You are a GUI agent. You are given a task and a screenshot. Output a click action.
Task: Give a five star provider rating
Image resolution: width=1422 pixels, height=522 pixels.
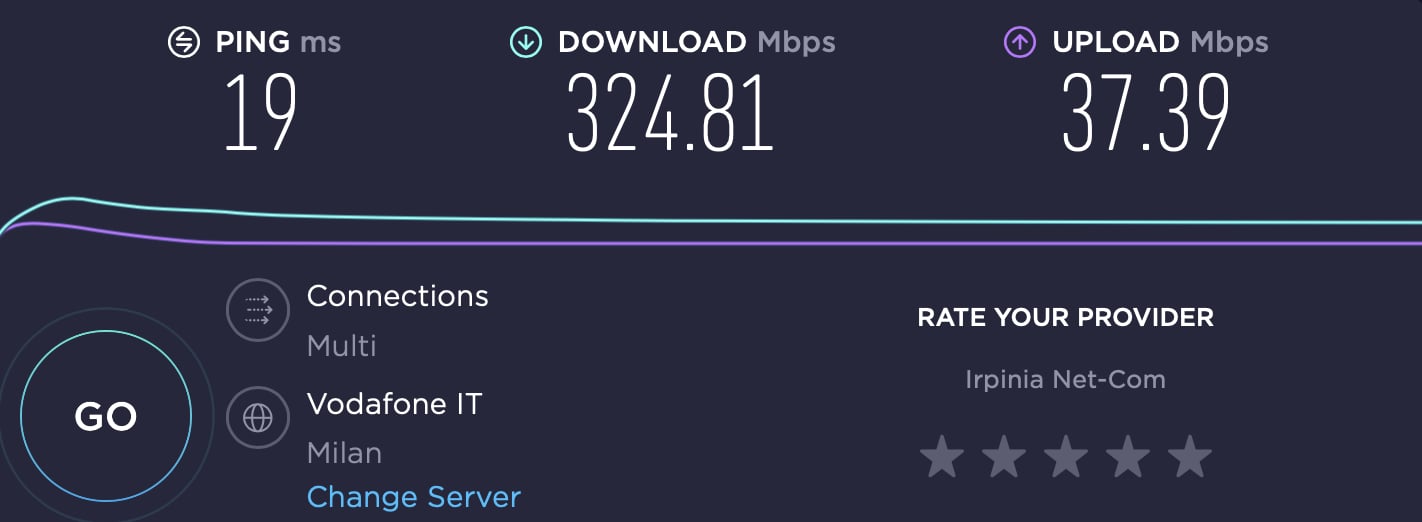tap(1190, 457)
